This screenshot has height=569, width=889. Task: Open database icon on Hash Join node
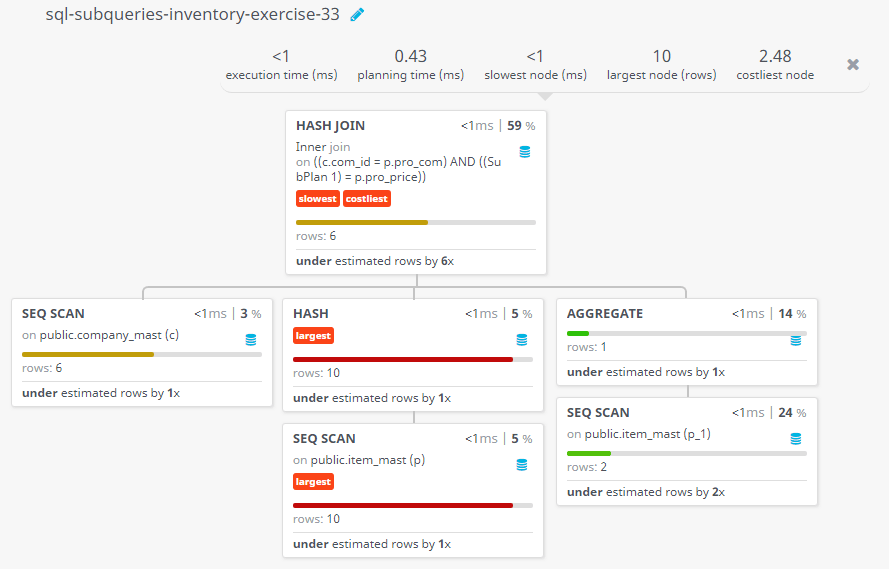525,152
